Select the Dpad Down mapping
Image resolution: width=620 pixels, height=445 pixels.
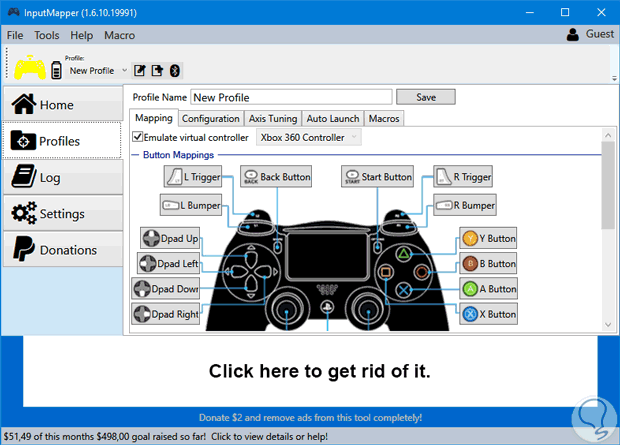pos(166,289)
